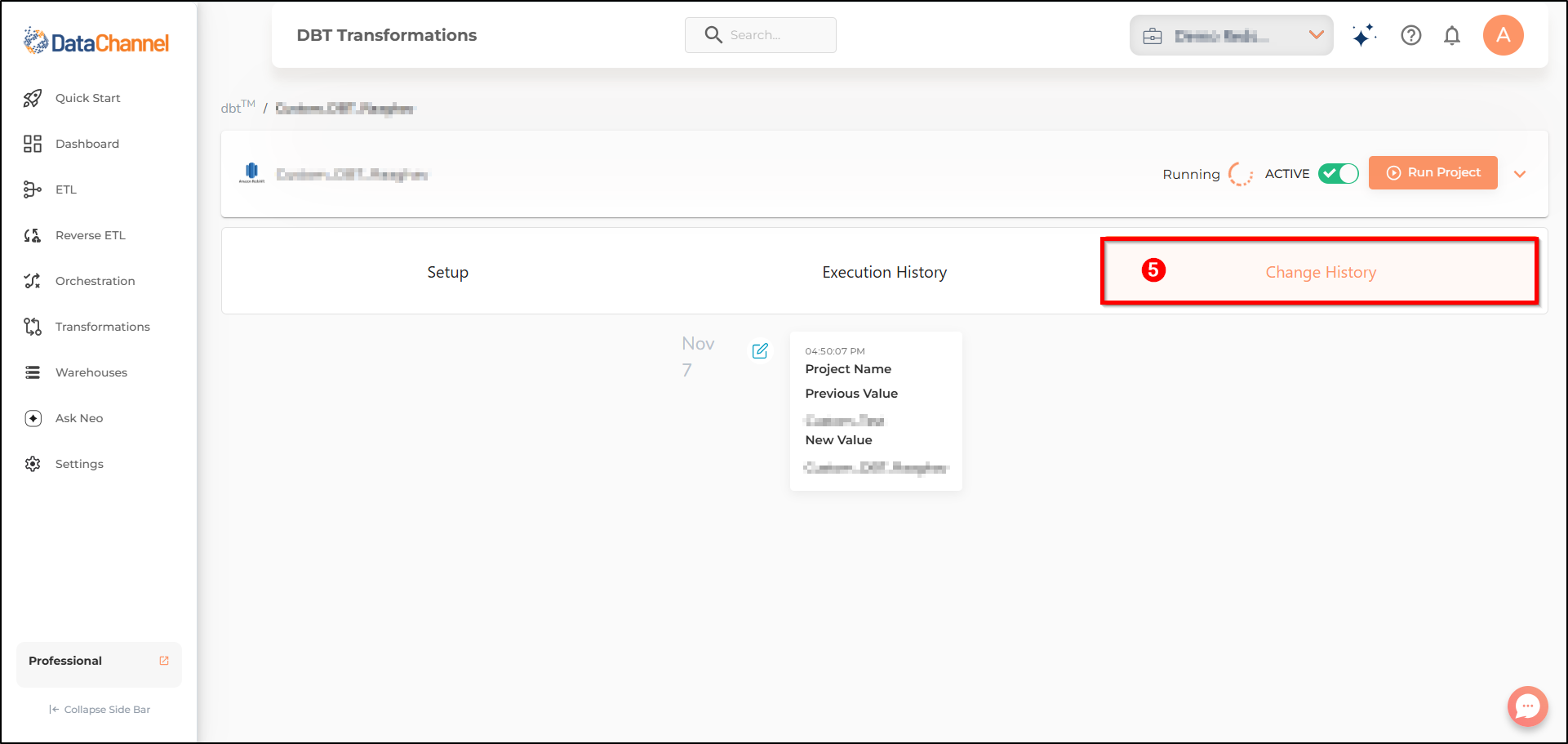This screenshot has width=1568, height=744.
Task: Select the Change History tab
Action: click(x=1320, y=272)
